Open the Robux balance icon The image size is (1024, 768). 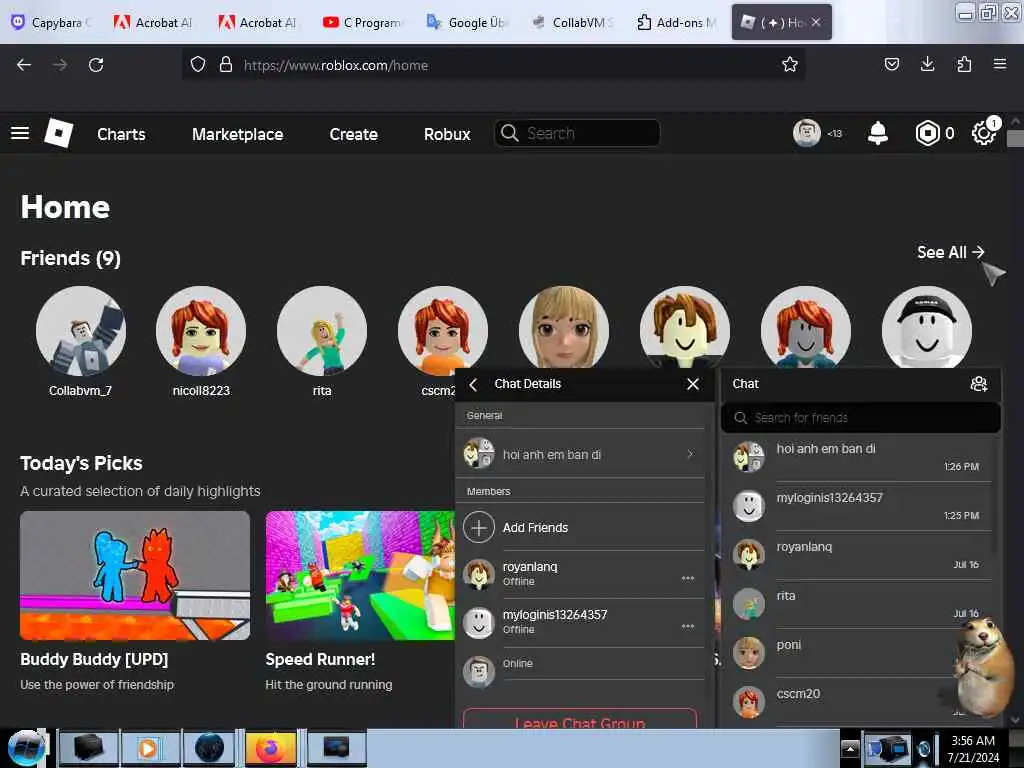click(927, 133)
